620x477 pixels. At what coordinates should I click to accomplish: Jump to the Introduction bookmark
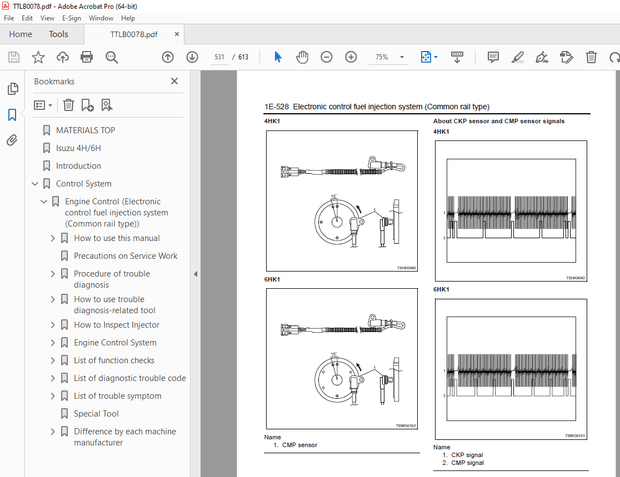pos(78,166)
